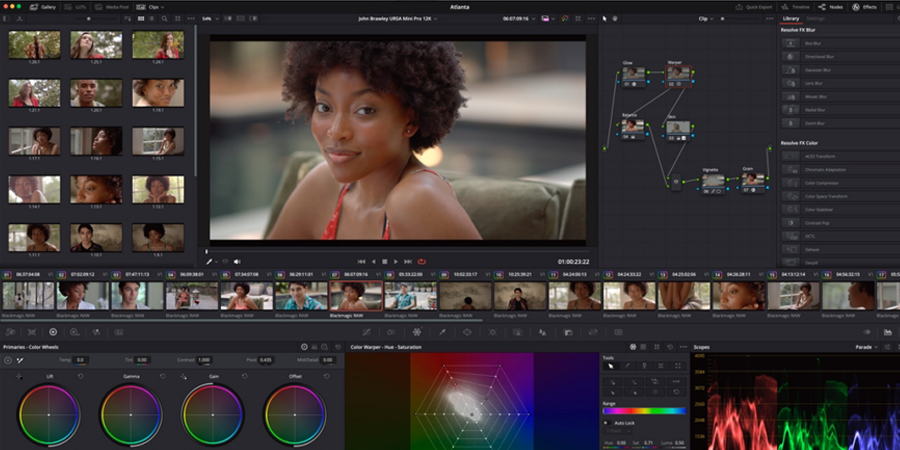Reset the Gamma wheel

click(162, 377)
